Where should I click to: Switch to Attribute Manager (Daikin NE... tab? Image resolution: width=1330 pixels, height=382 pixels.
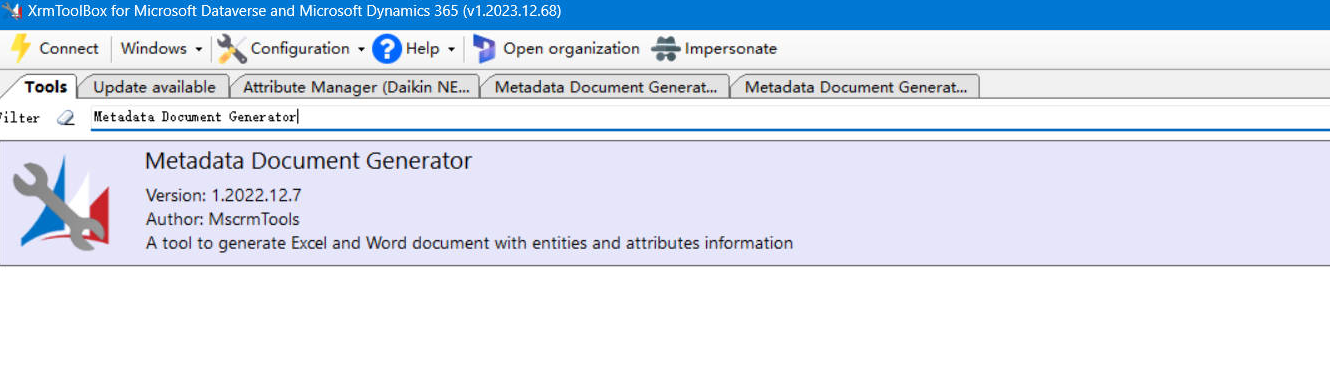[356, 87]
